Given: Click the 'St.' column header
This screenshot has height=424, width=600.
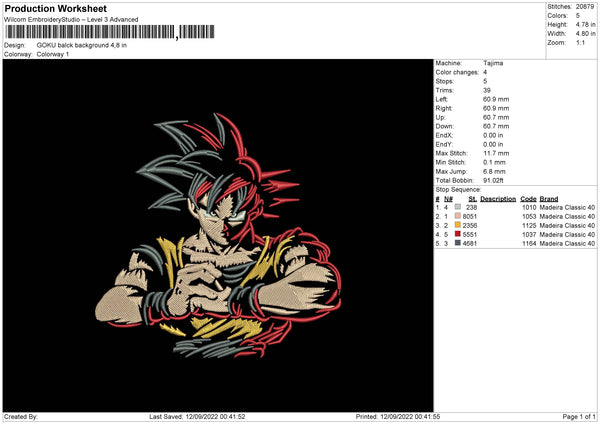Looking at the screenshot, I should [473, 199].
